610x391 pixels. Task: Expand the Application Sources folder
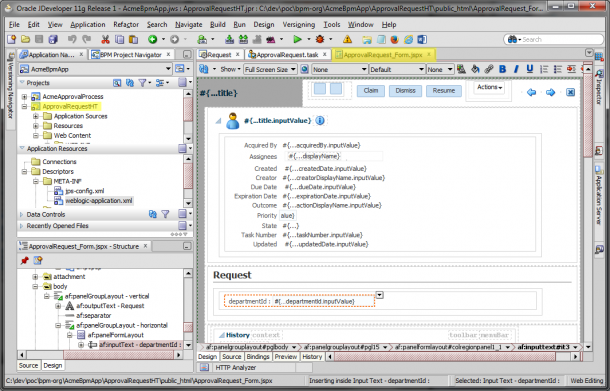[36, 116]
